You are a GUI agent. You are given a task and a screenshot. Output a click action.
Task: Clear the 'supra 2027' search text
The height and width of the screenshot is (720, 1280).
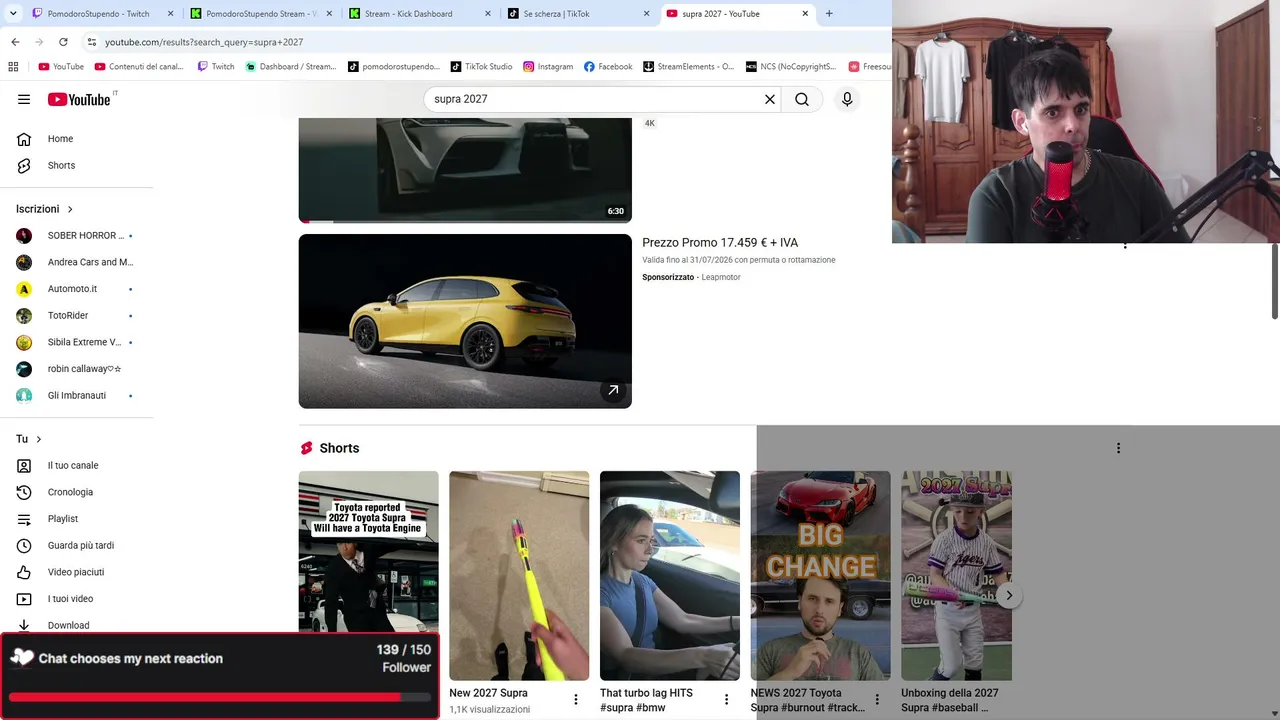click(770, 99)
